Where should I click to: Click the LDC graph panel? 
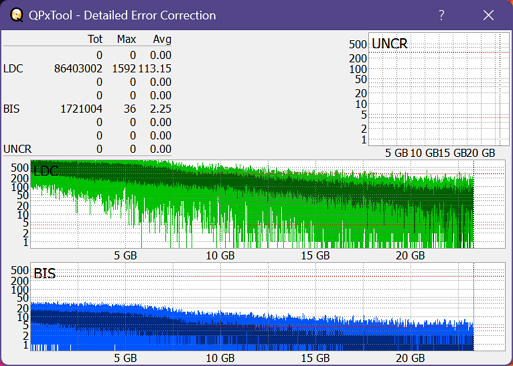click(267, 204)
